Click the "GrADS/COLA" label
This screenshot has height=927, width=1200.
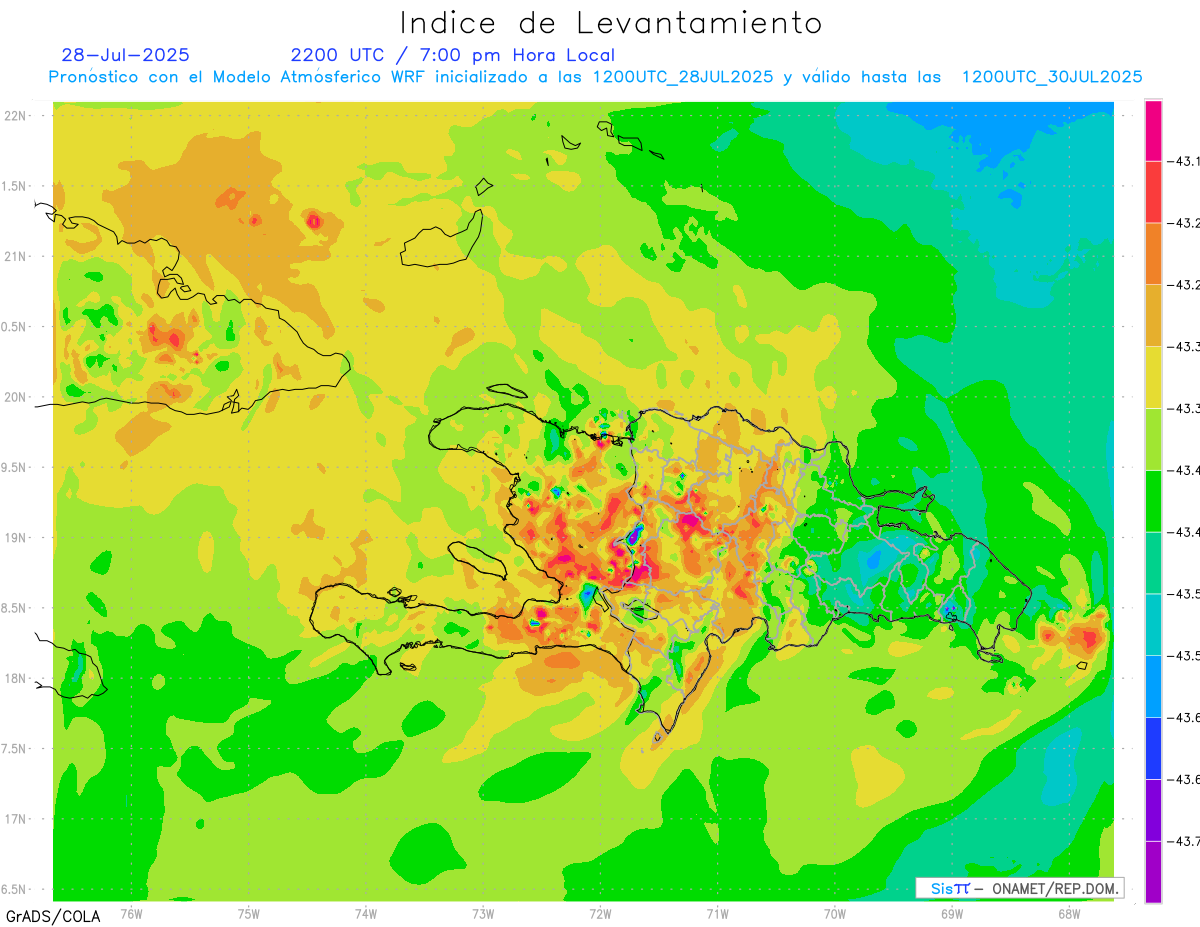coord(52,916)
